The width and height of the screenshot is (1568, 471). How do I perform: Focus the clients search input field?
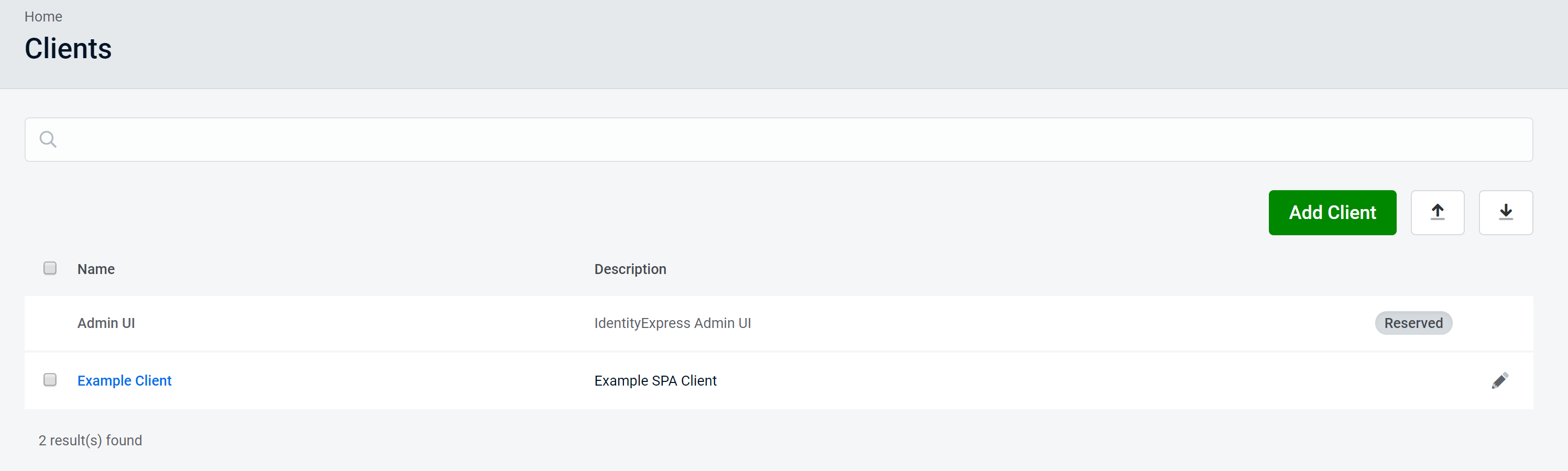[791, 139]
